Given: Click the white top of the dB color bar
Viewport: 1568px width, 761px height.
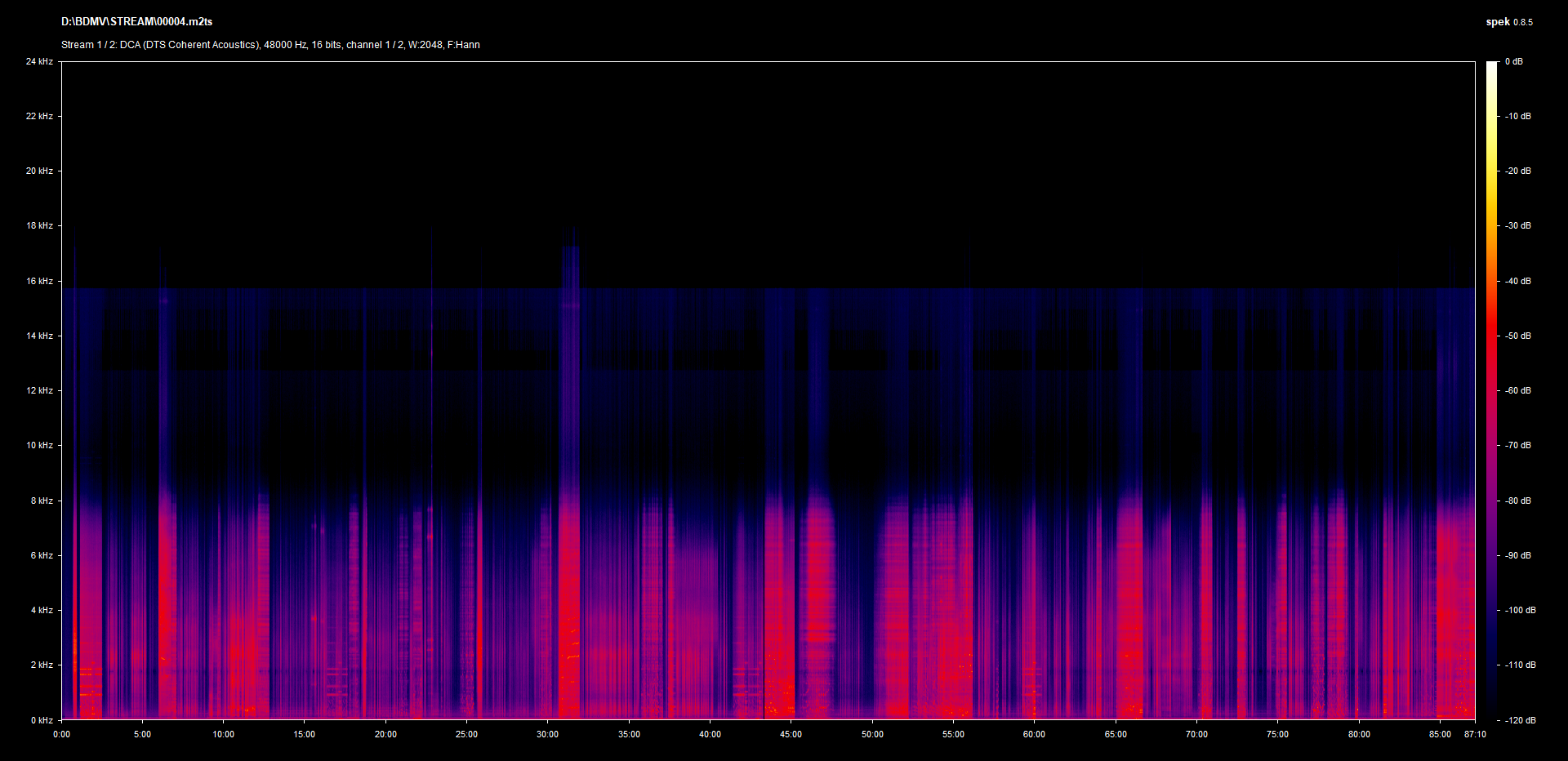Looking at the screenshot, I should (x=1491, y=65).
